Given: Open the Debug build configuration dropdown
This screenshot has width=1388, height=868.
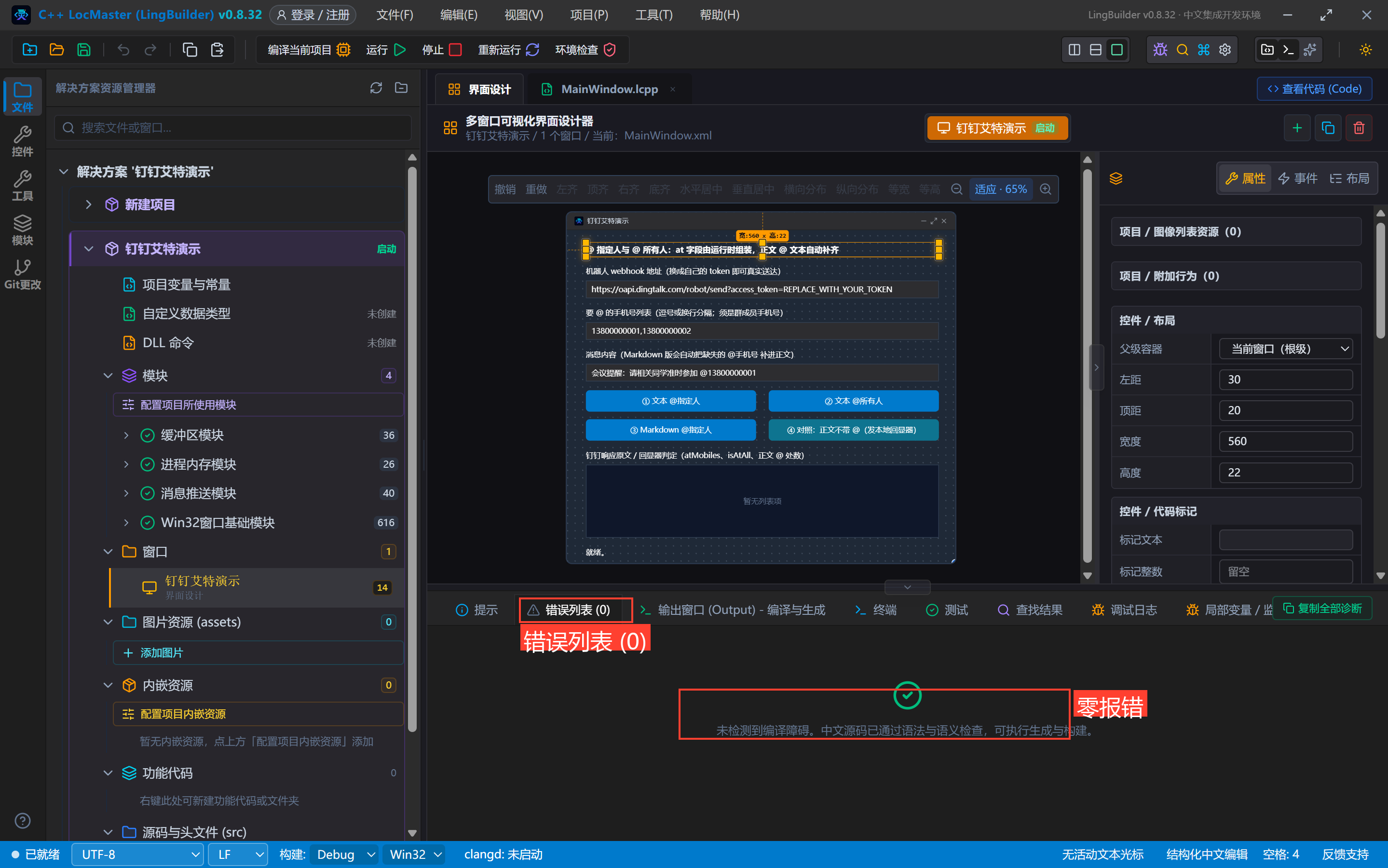Looking at the screenshot, I should [344, 854].
